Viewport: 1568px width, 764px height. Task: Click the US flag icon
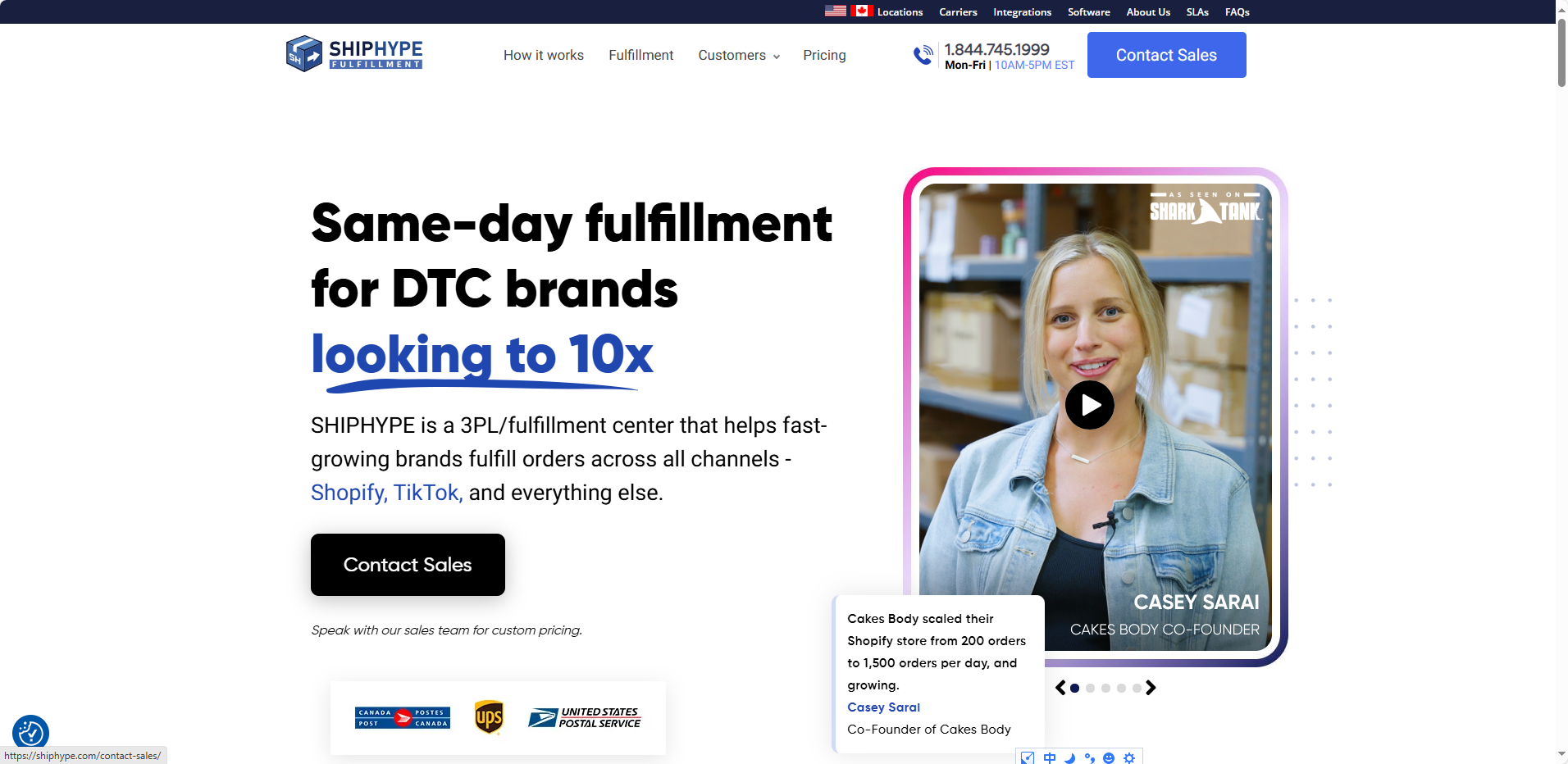835,11
